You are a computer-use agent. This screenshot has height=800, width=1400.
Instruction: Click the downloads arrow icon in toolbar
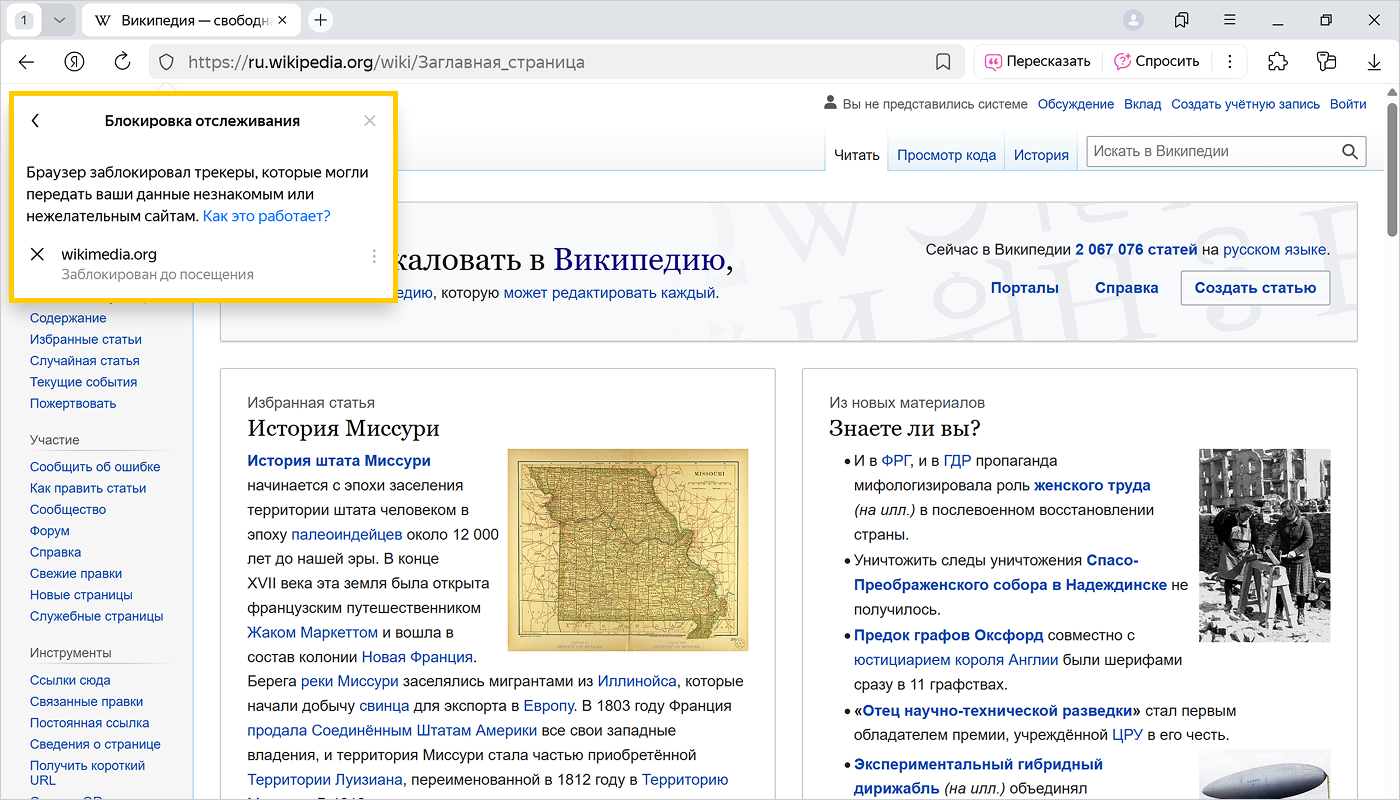(x=1374, y=62)
